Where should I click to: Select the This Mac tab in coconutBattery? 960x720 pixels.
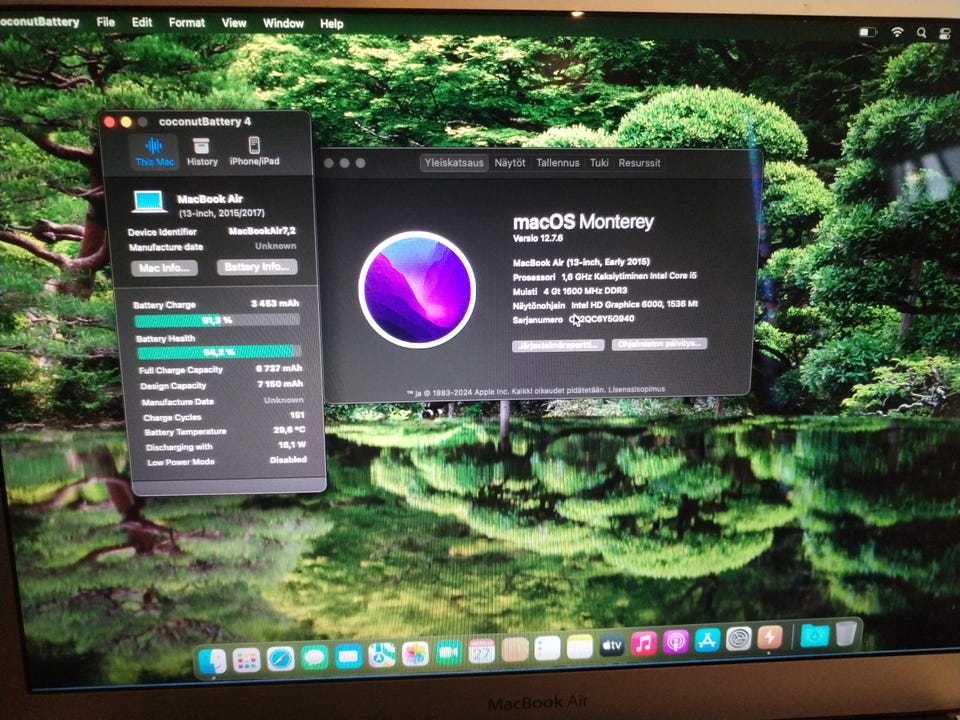(x=154, y=152)
